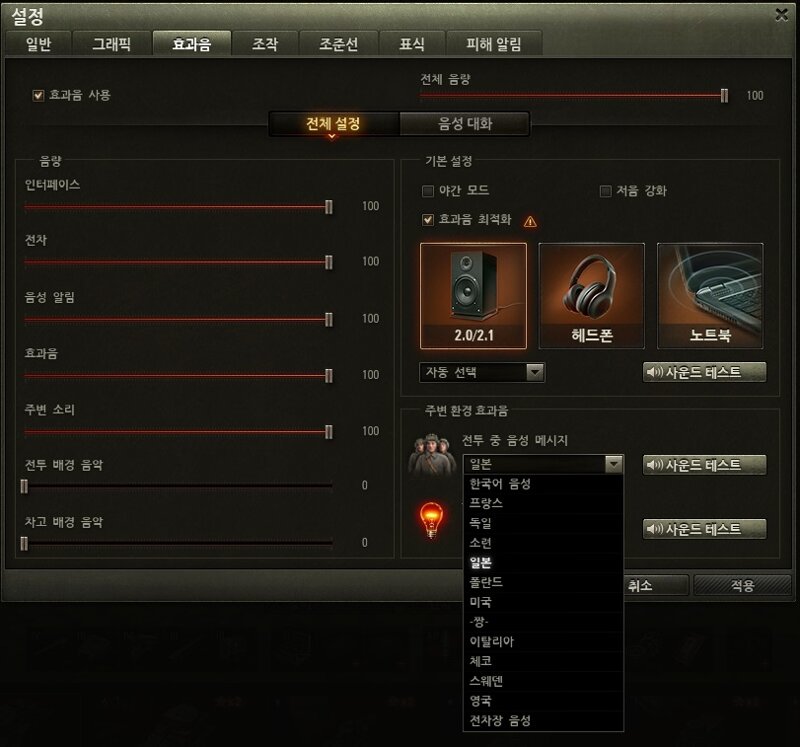
Task: Close the 설정 window with X icon
Action: click(781, 15)
